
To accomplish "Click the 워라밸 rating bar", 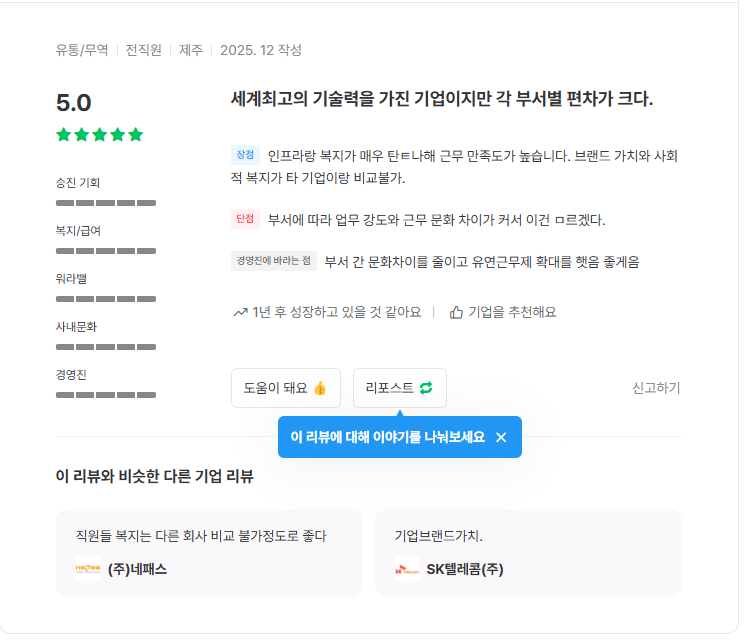I will pos(106,299).
